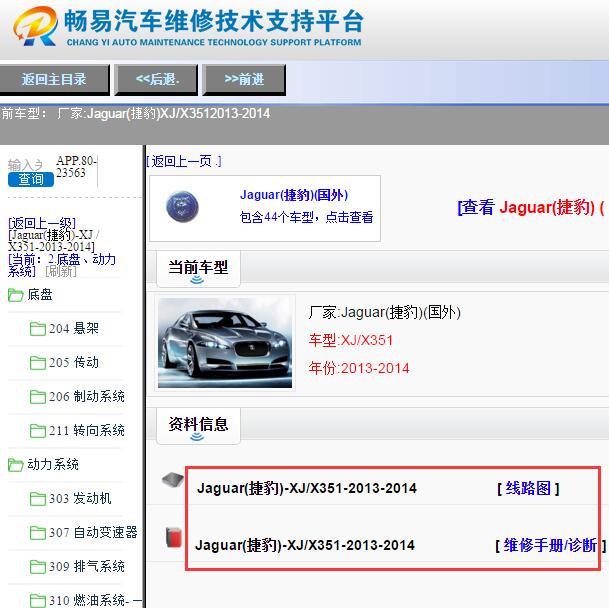The width and height of the screenshot is (609, 608).
Task: Open the 线路图 link
Action: [x=528, y=488]
